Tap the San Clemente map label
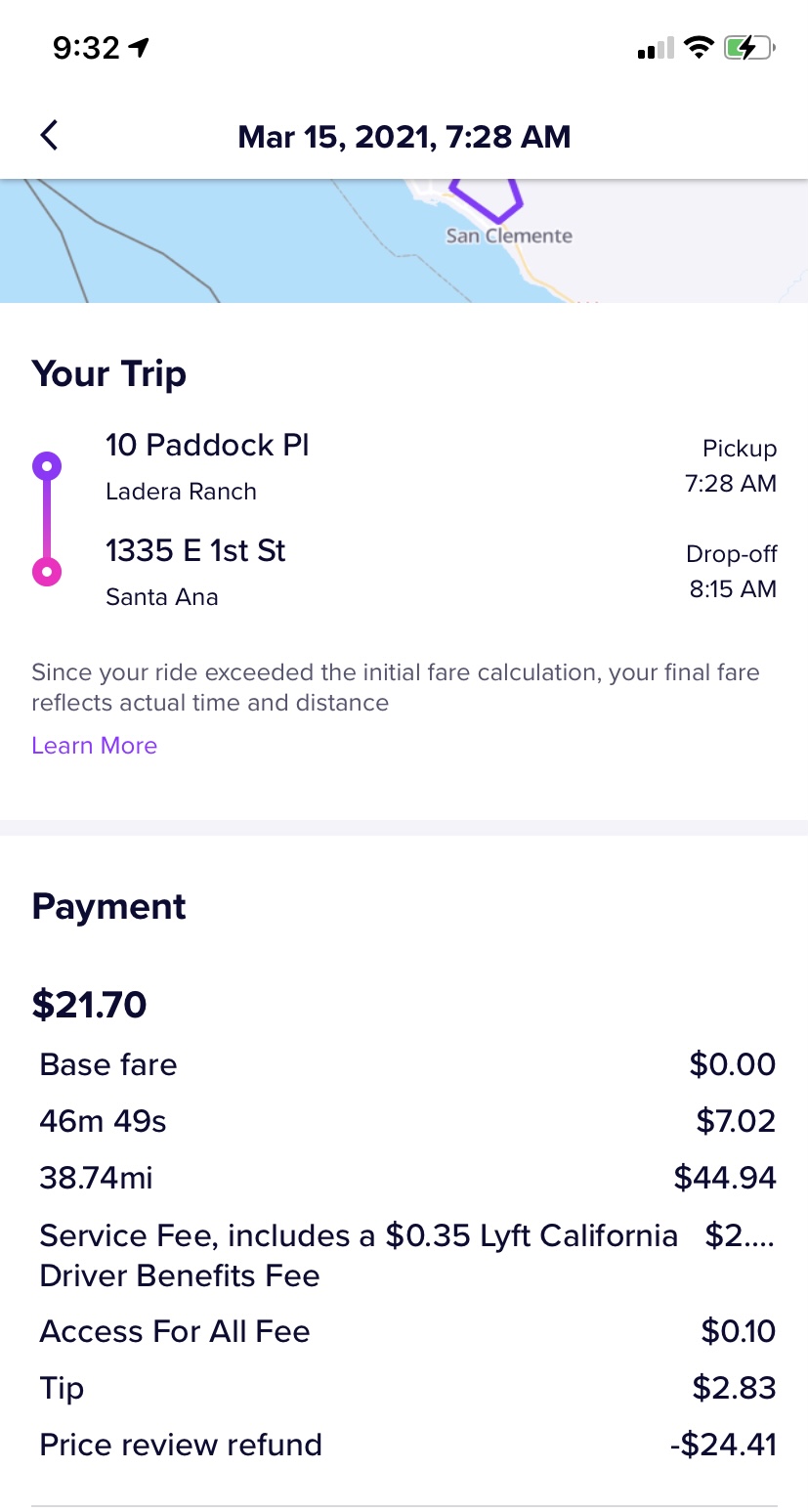This screenshot has height=1512, width=808. point(508,236)
